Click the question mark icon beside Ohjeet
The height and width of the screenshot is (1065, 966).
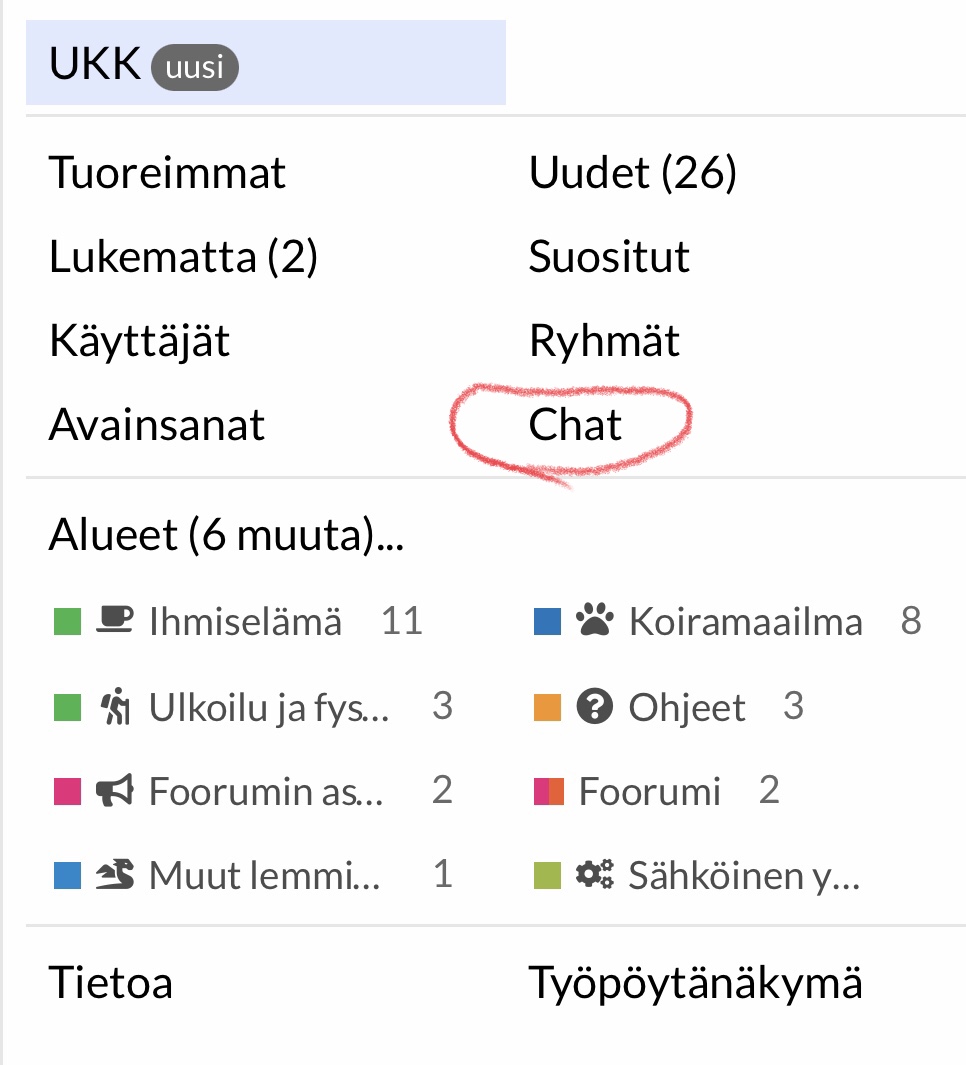(594, 707)
